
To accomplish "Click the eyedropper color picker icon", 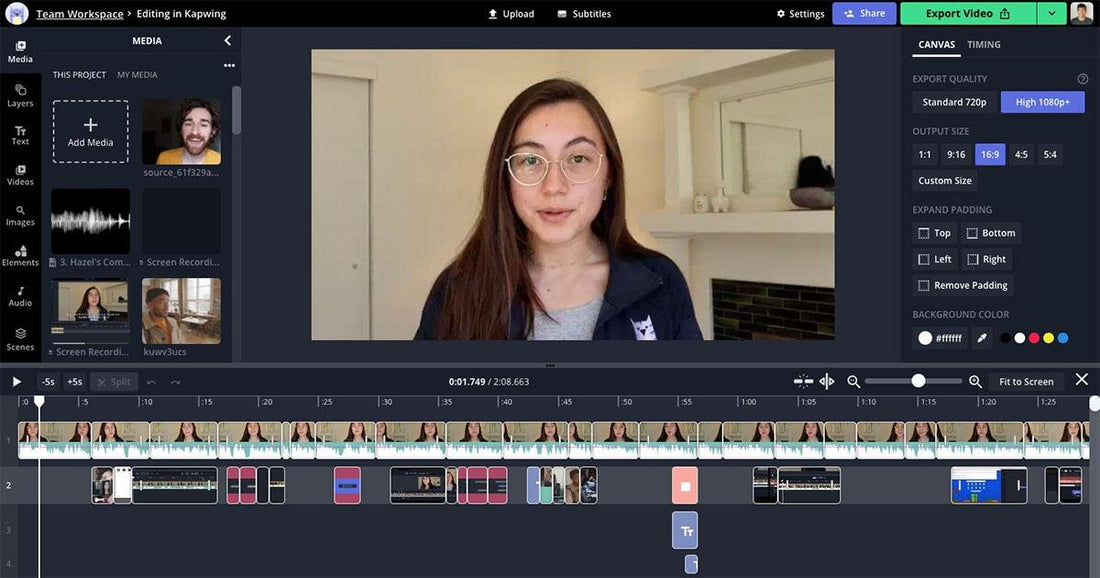I will pyautogui.click(x=982, y=338).
